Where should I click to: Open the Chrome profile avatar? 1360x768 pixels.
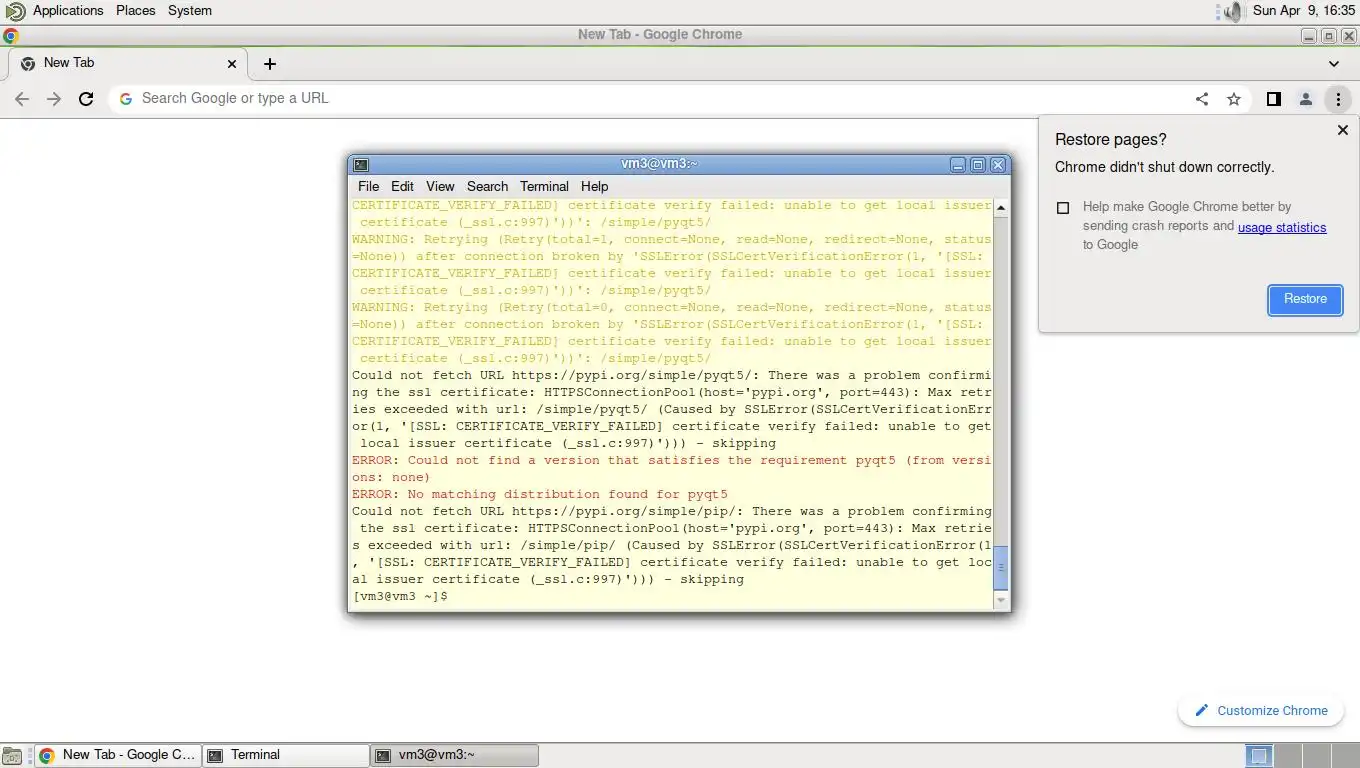tap(1305, 99)
